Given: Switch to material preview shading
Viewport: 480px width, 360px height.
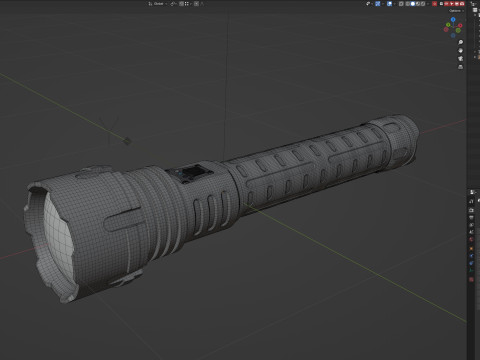Looking at the screenshot, I should pyautogui.click(x=418, y=4).
